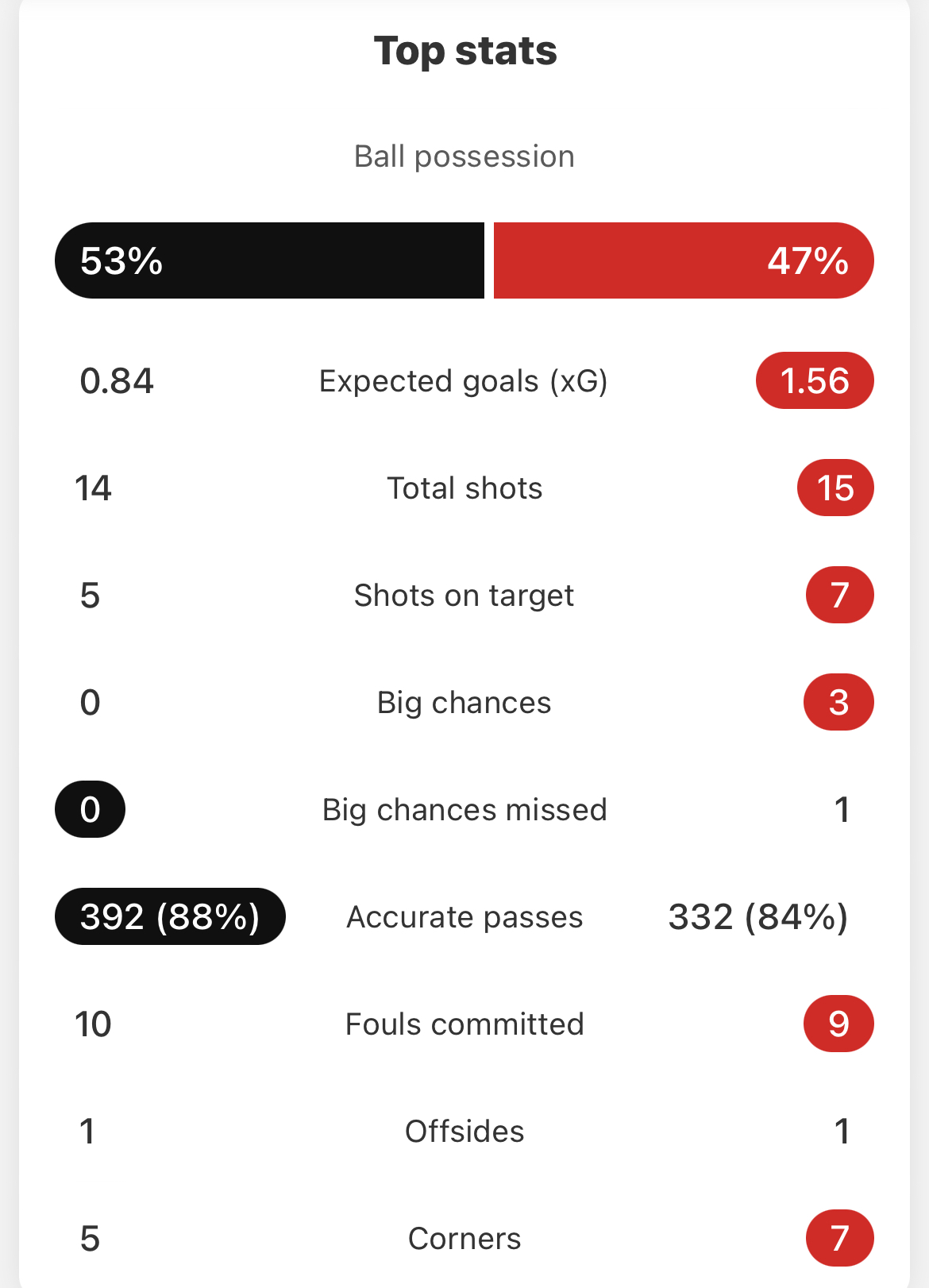Open the Shots on target stat
The height and width of the screenshot is (1288, 929).
pyautogui.click(x=464, y=596)
